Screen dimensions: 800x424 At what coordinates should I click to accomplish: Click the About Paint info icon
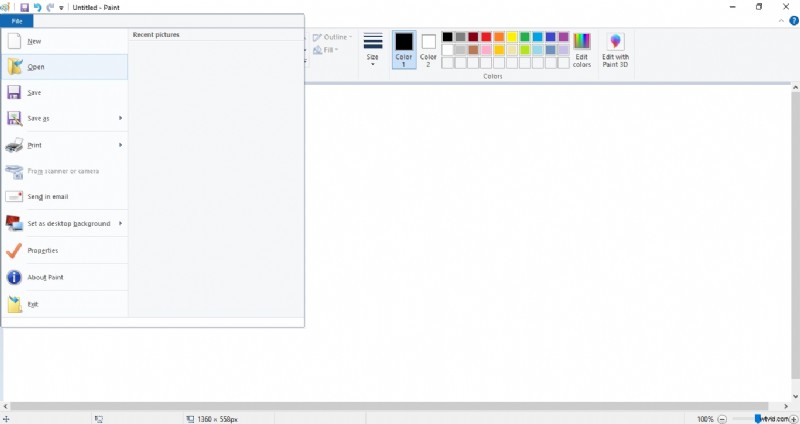tap(14, 277)
